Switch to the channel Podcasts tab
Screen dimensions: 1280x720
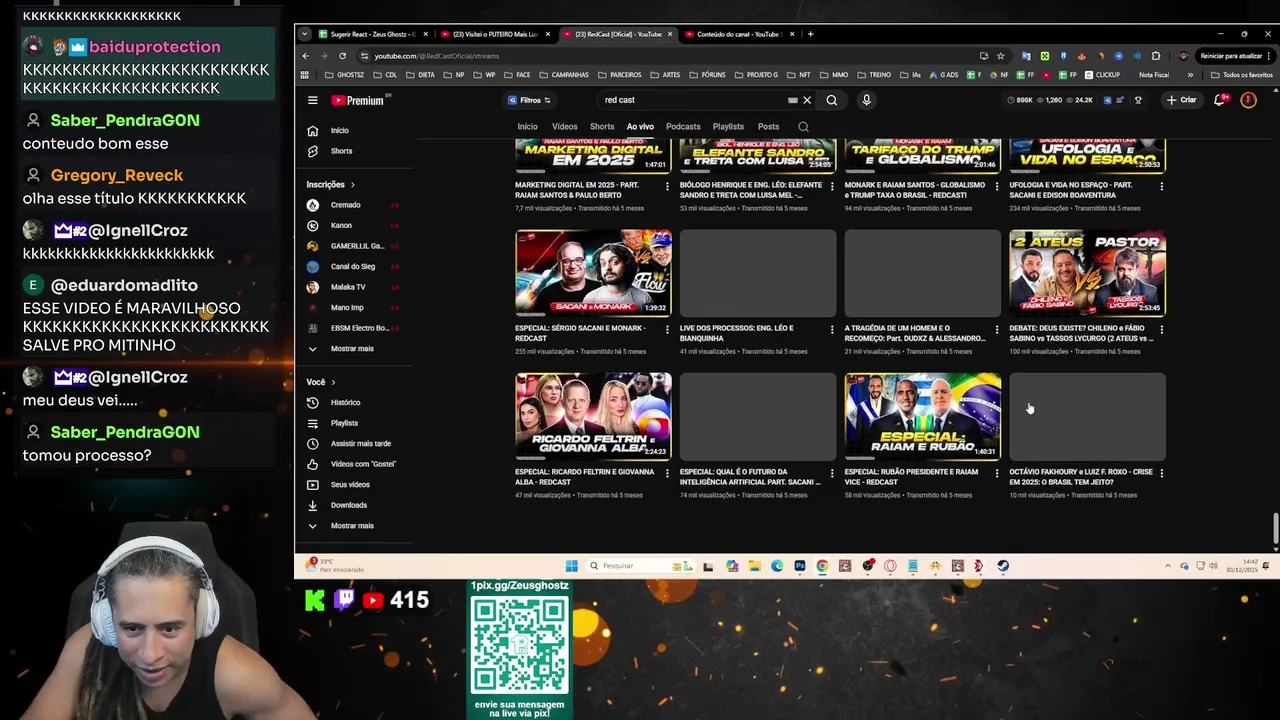pyautogui.click(x=683, y=127)
